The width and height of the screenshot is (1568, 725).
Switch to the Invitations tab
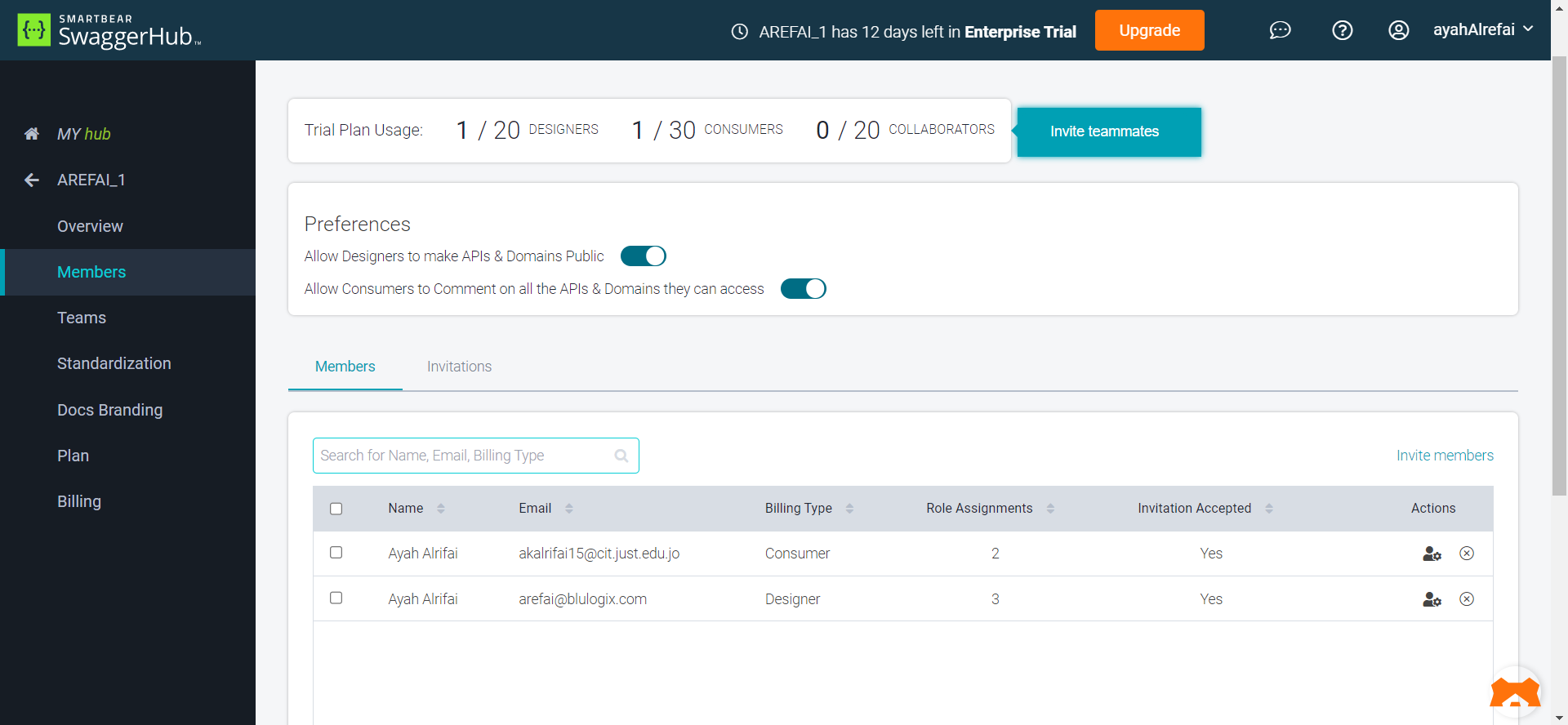pos(459,367)
